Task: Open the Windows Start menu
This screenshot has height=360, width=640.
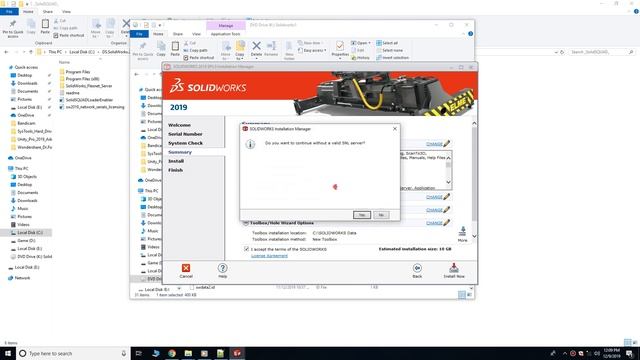Action: click(8, 353)
